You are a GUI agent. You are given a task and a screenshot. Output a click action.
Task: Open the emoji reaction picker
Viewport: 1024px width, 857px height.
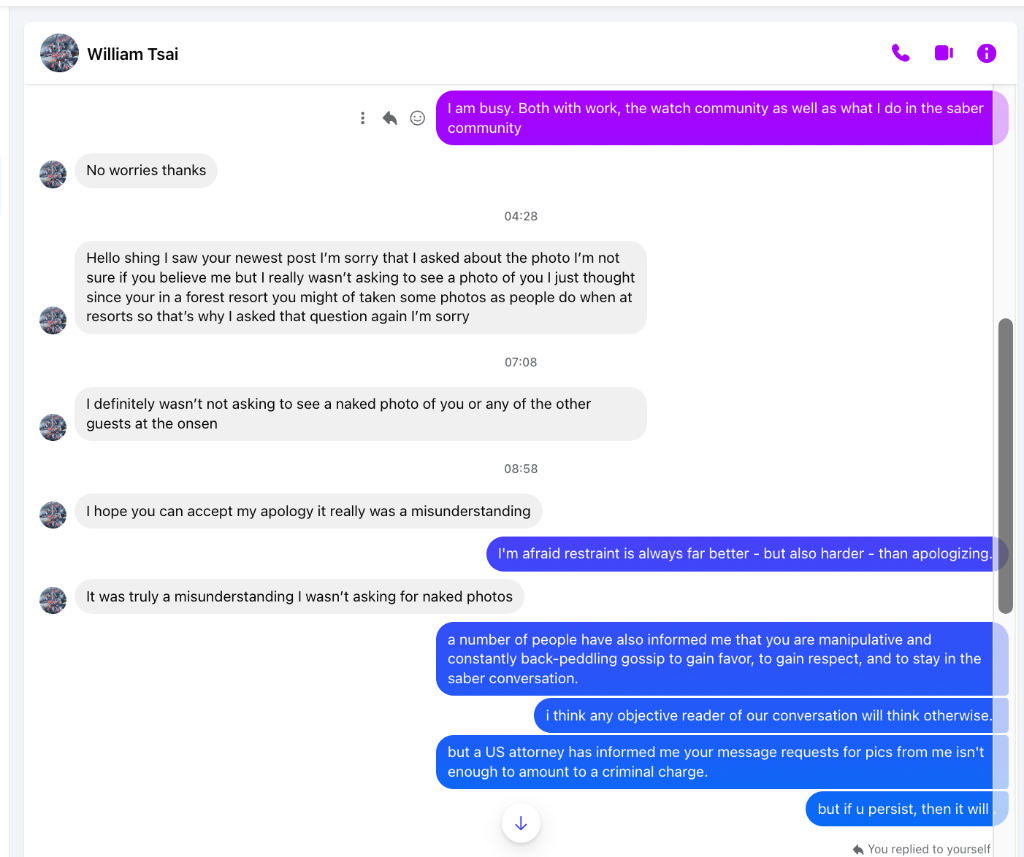click(x=417, y=118)
